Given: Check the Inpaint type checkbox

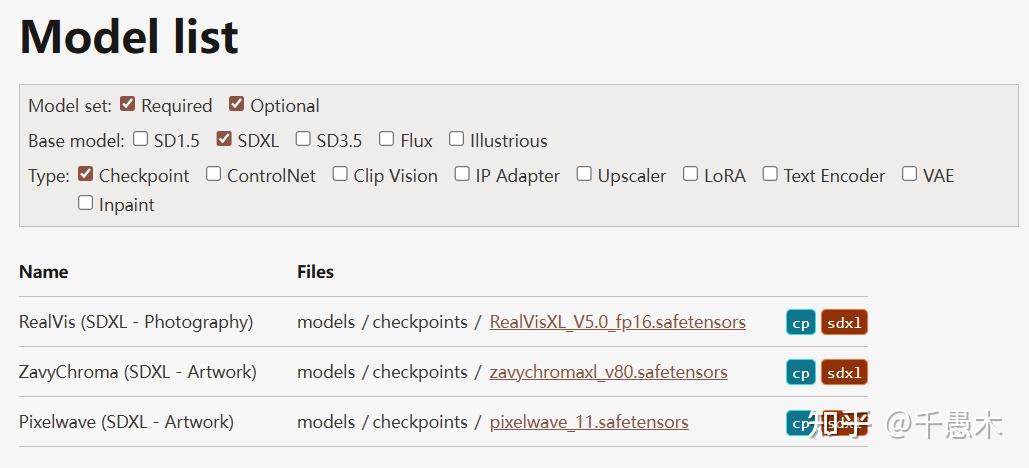Looking at the screenshot, I should pyautogui.click(x=85, y=203).
